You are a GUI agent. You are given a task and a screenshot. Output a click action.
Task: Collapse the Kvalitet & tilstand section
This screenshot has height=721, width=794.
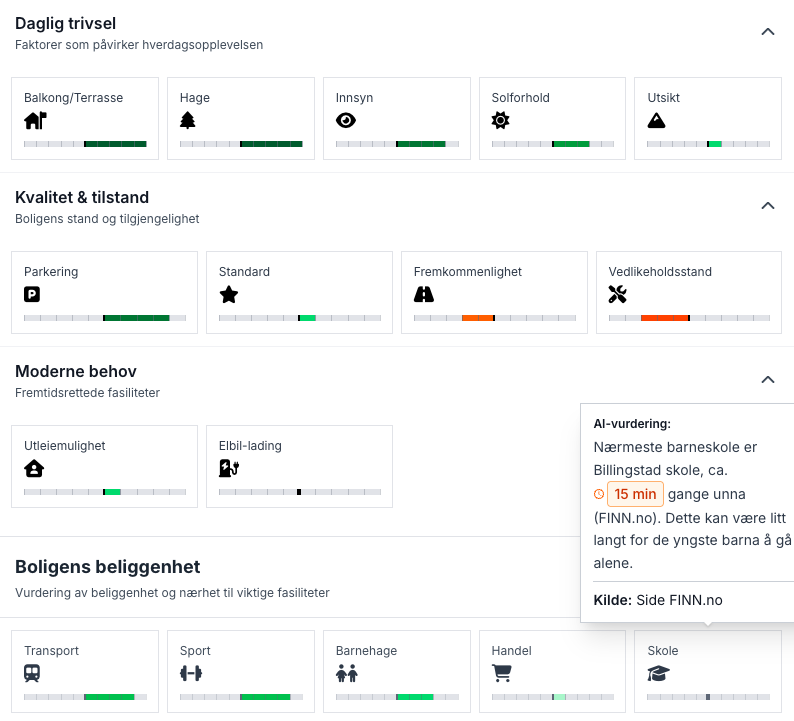coord(768,206)
